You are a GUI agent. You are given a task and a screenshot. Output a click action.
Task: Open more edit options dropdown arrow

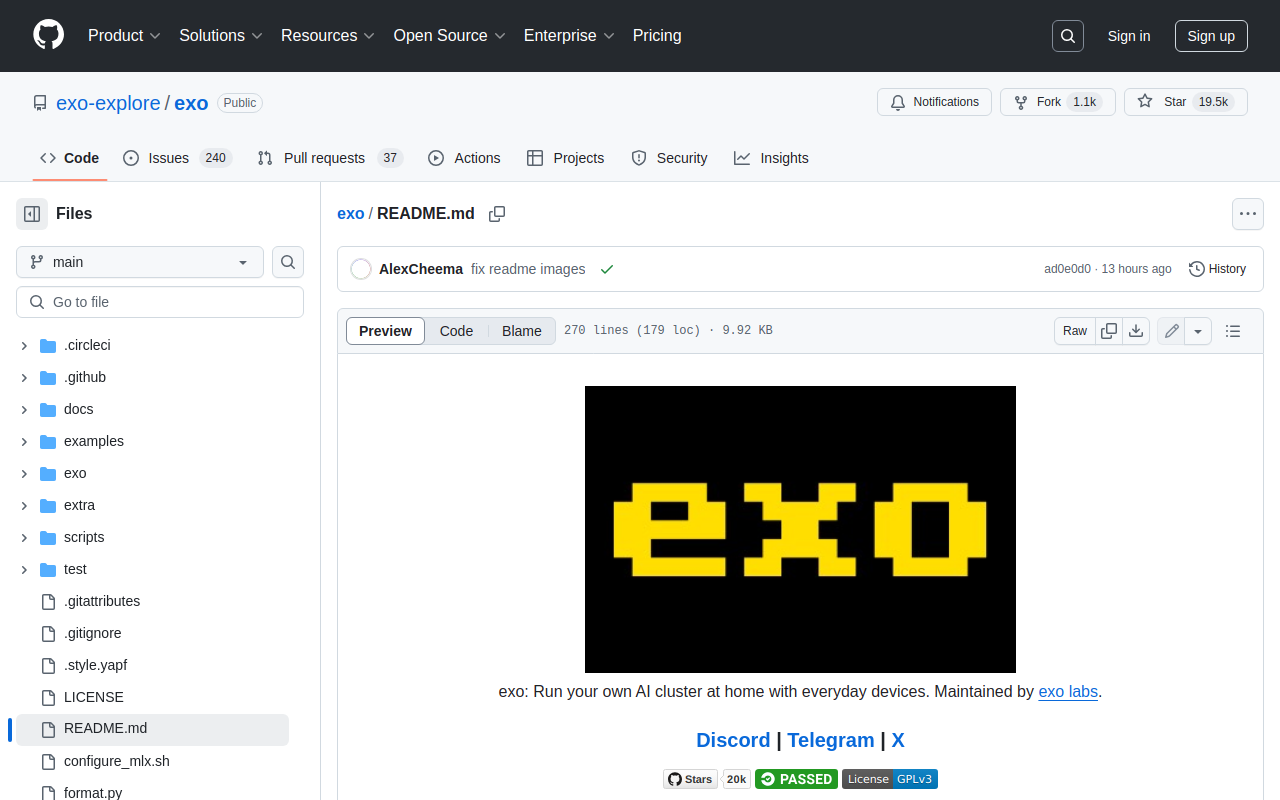(x=1198, y=331)
